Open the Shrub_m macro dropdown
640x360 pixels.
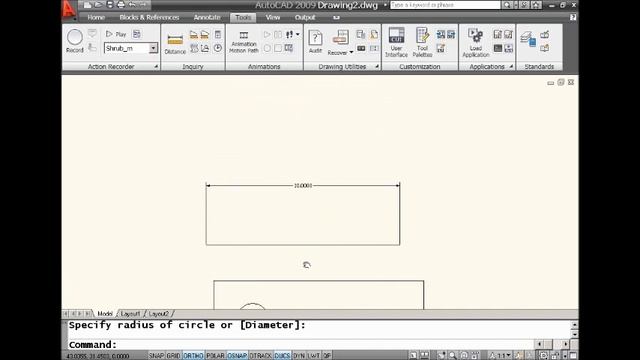(x=153, y=48)
